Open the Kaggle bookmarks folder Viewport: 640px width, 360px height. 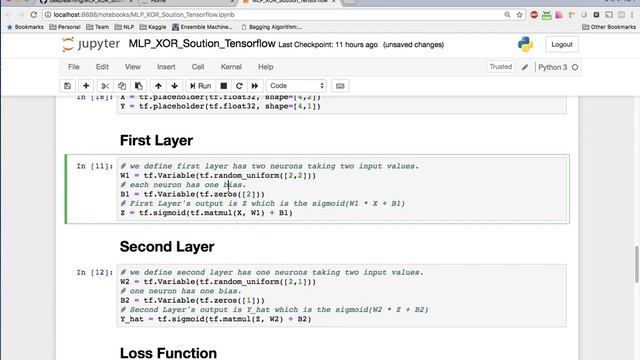(153, 27)
